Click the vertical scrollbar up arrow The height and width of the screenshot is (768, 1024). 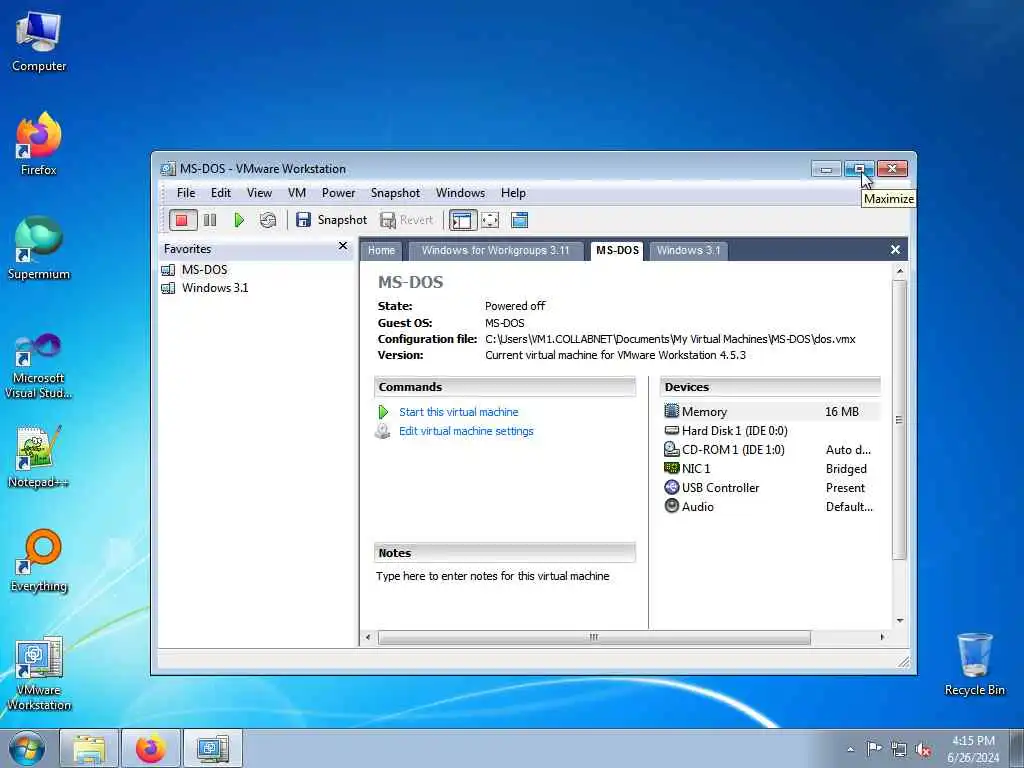900,270
